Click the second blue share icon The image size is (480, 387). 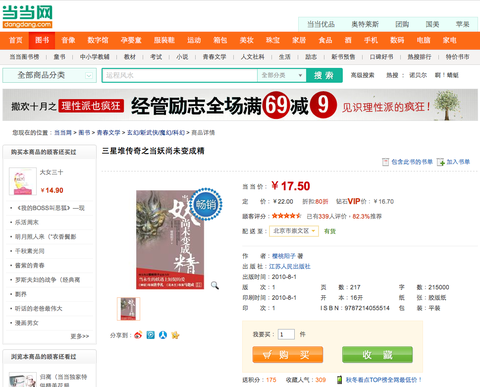tap(151, 335)
